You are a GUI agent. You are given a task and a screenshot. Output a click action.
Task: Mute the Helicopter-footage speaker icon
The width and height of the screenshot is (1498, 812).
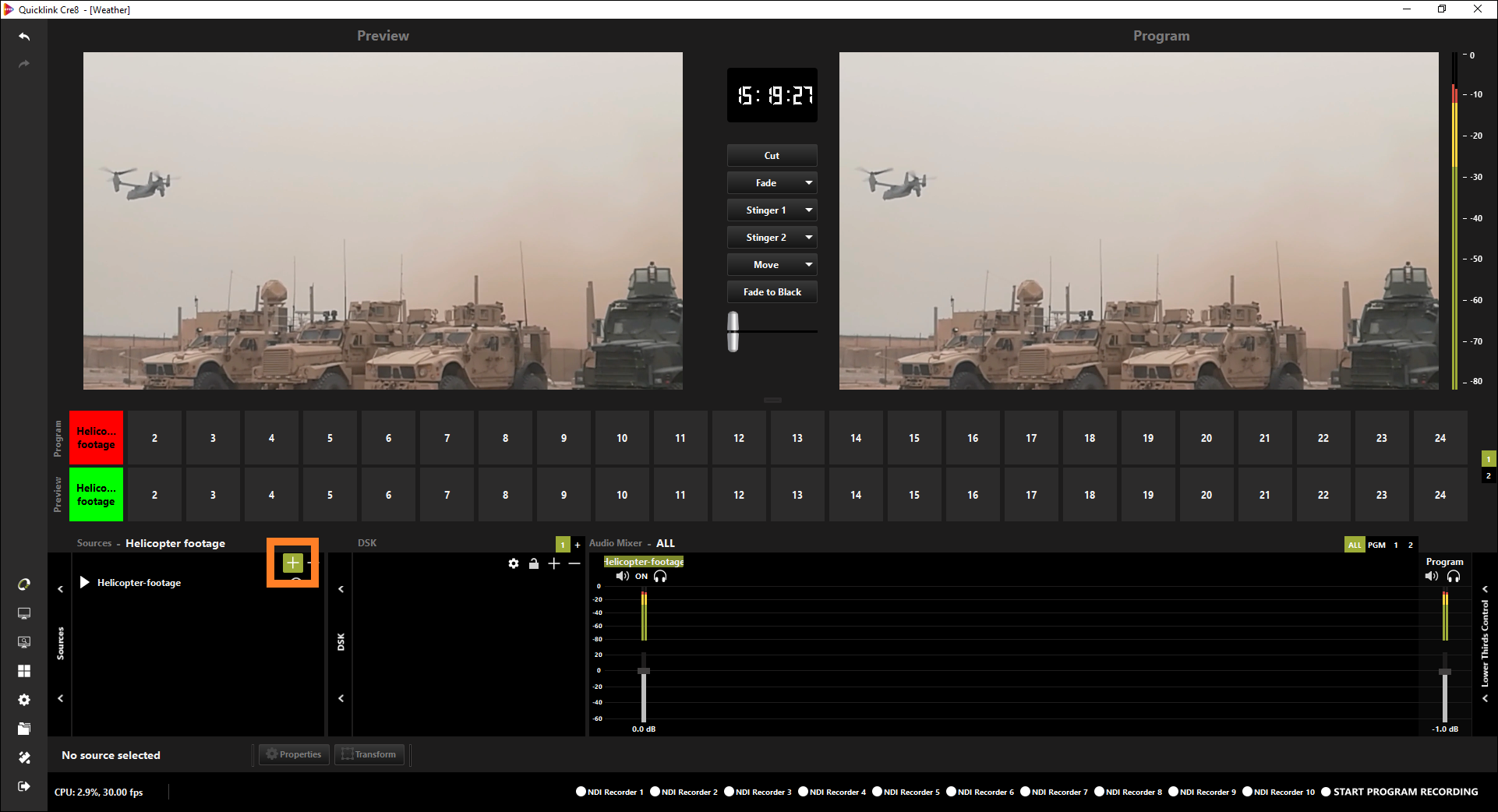(622, 577)
